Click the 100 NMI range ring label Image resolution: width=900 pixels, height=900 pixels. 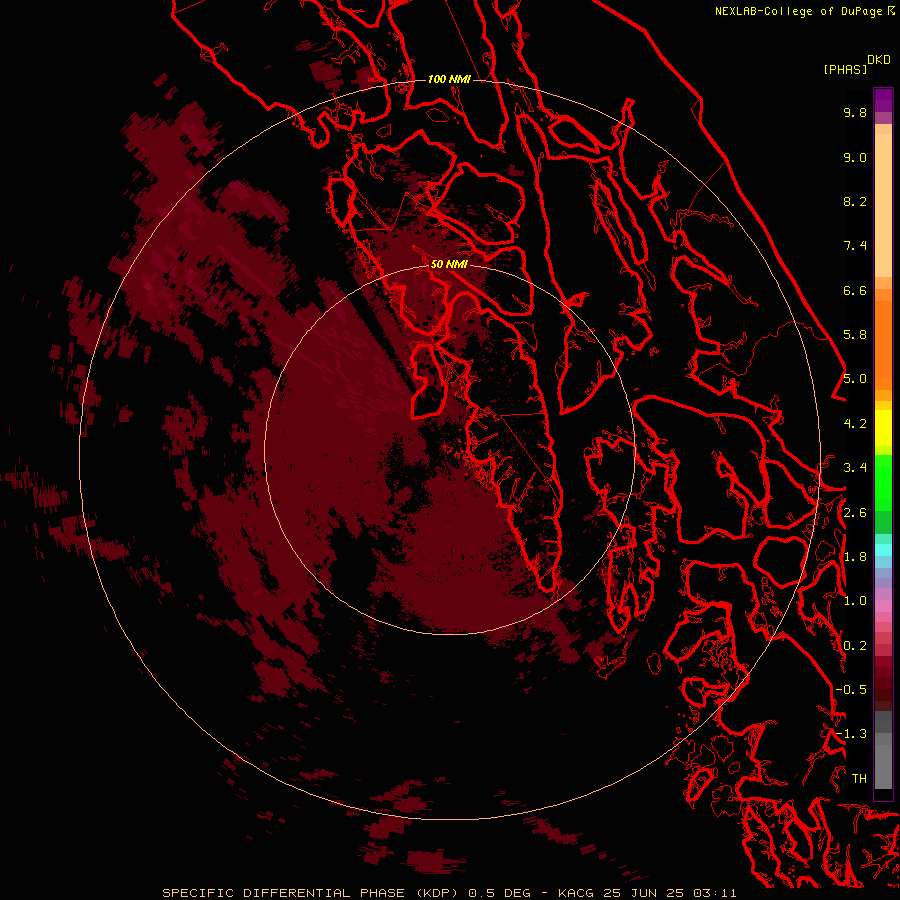pyautogui.click(x=449, y=79)
